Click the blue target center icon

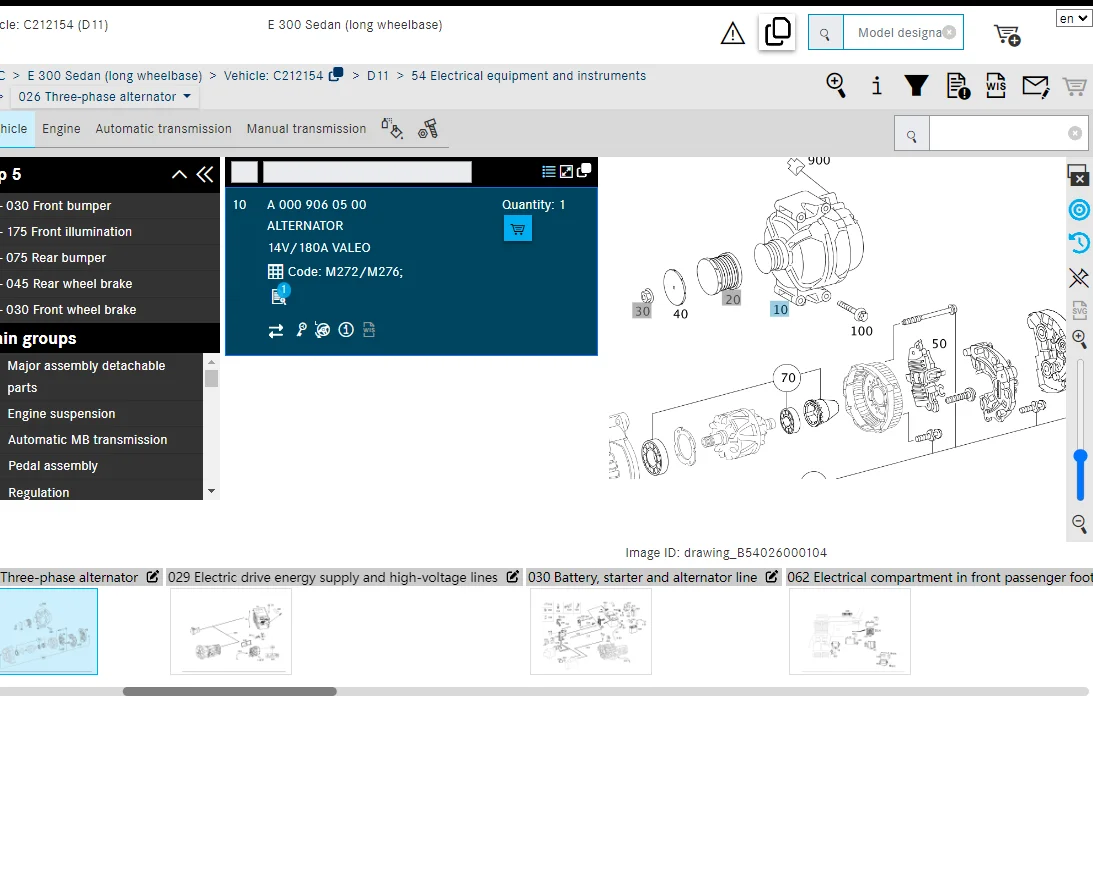pyautogui.click(x=1079, y=210)
